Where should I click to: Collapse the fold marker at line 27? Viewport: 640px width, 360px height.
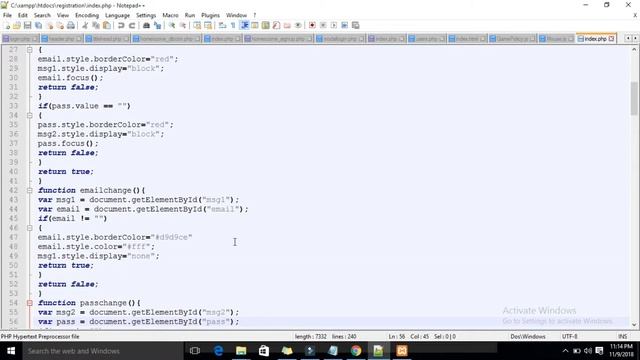coord(29,50)
